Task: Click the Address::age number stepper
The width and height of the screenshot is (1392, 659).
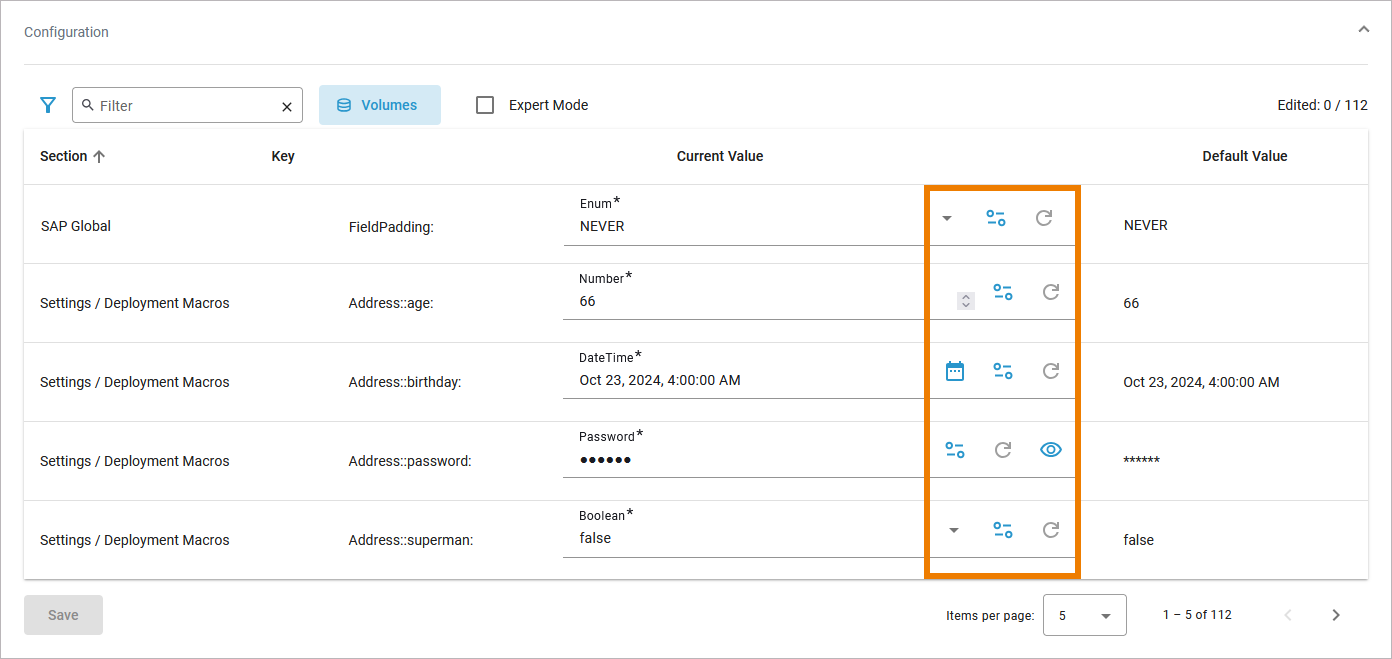Action: tap(965, 300)
